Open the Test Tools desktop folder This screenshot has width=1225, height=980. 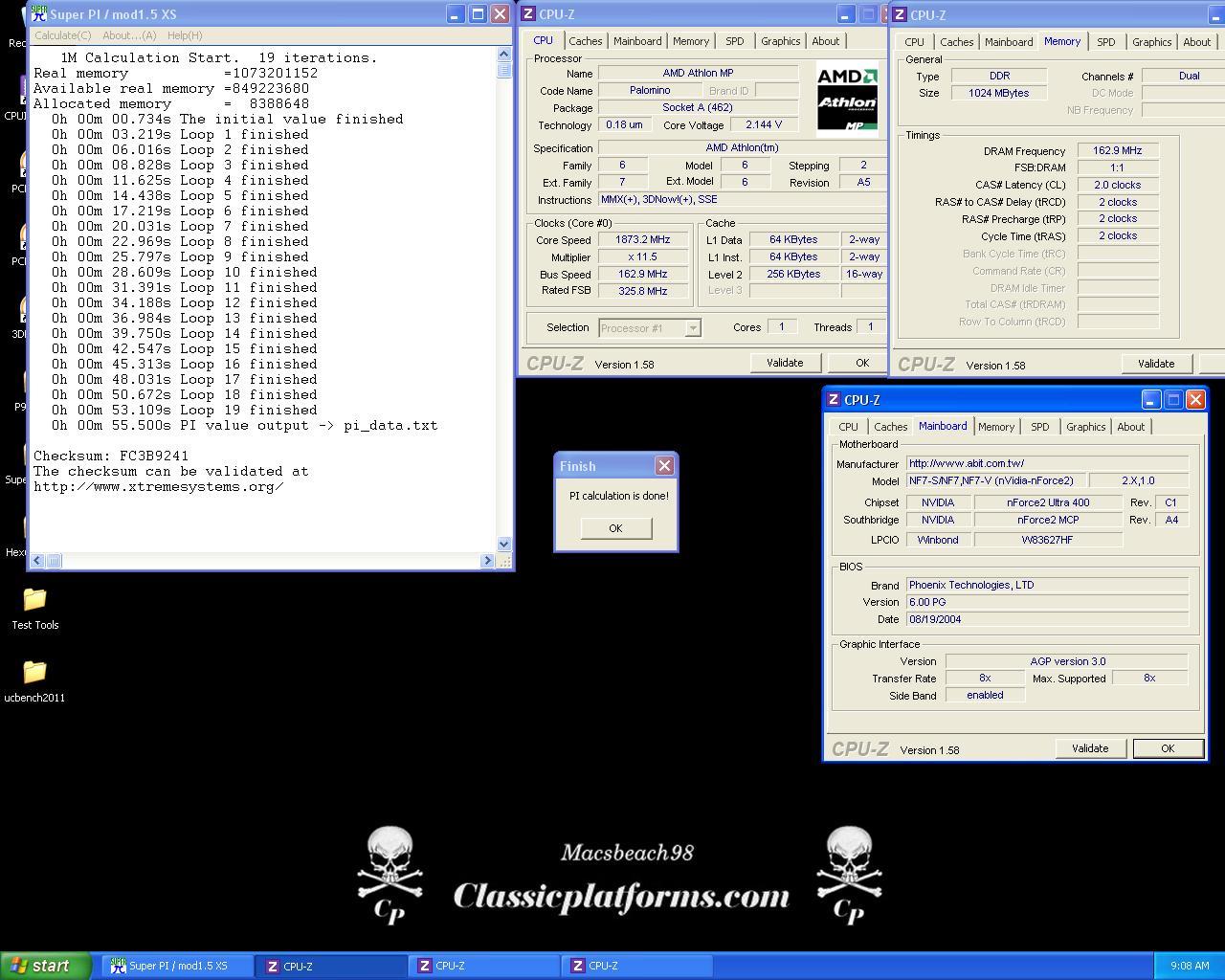coord(34,609)
